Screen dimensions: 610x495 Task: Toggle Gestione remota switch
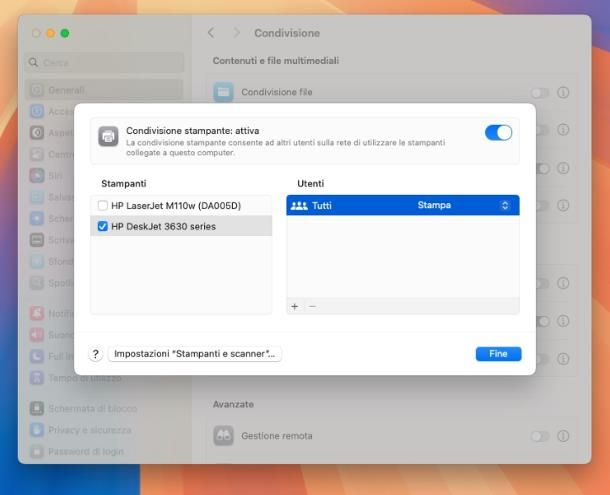(x=540, y=436)
